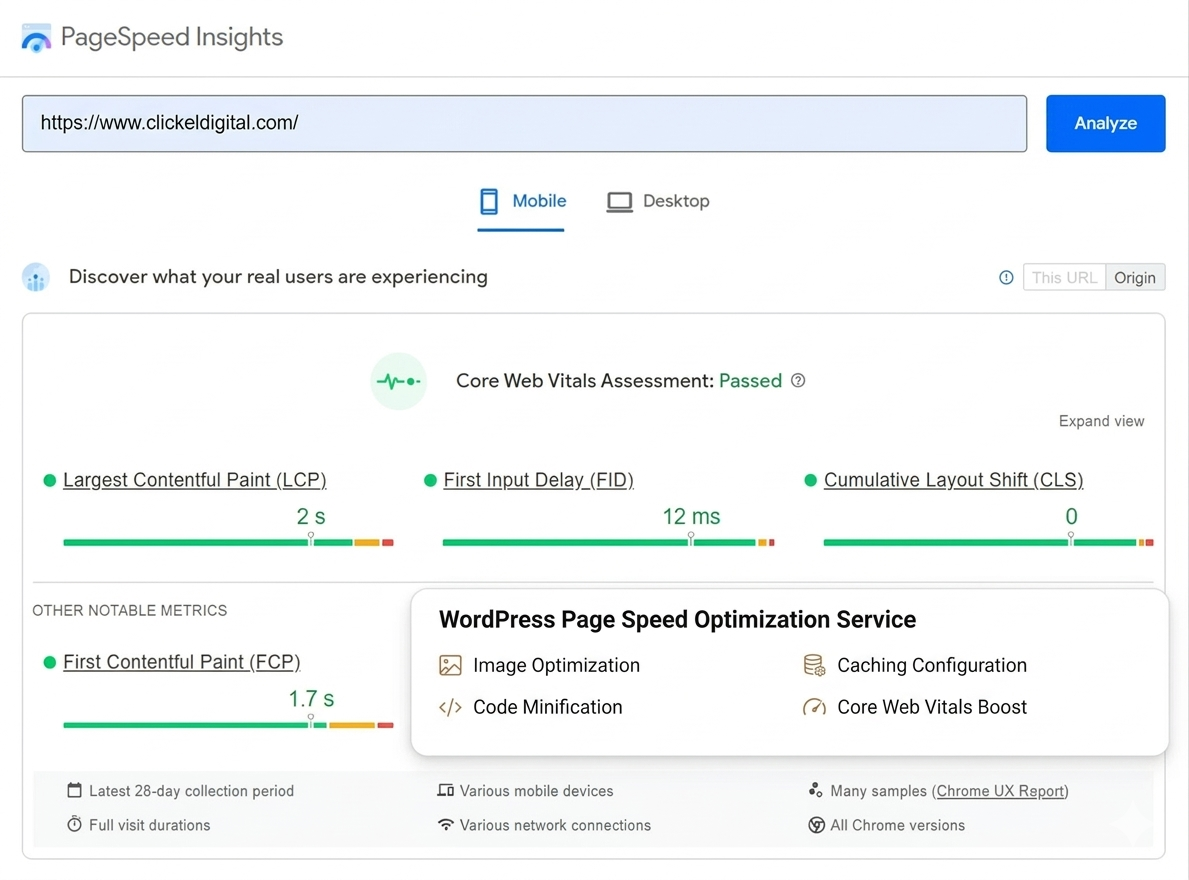Click the CLS value 0
1189x880 pixels.
1071,517
